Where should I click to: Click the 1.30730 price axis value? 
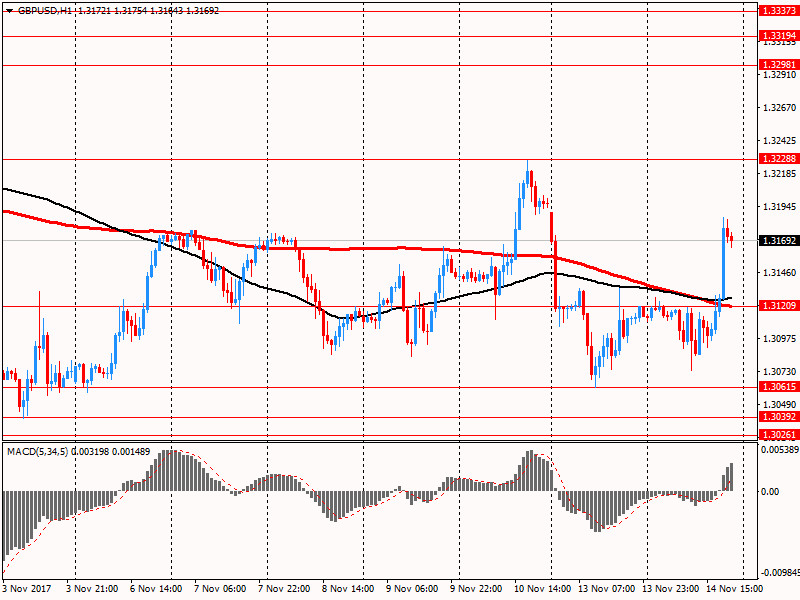[779, 372]
